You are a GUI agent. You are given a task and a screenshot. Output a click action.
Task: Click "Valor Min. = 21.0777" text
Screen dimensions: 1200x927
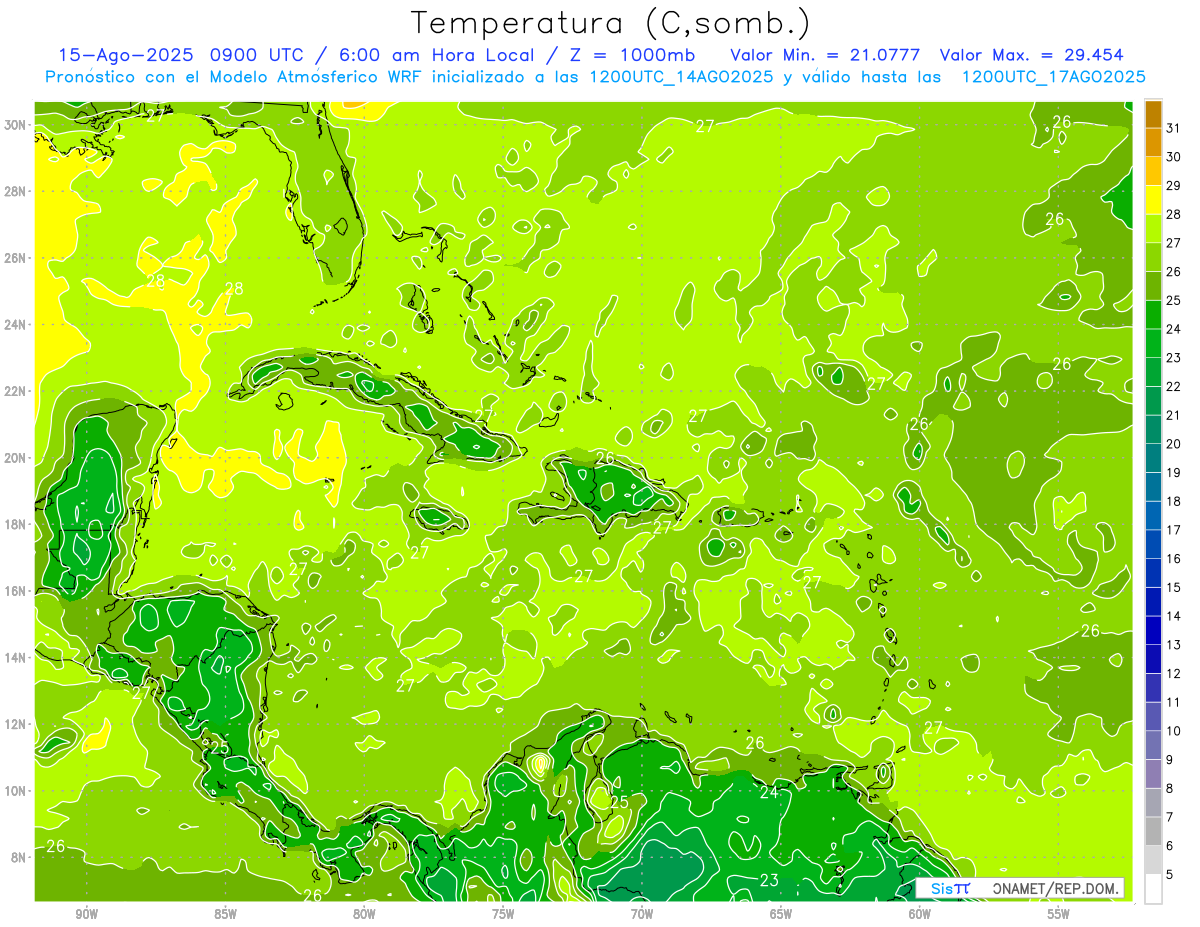pyautogui.click(x=826, y=55)
